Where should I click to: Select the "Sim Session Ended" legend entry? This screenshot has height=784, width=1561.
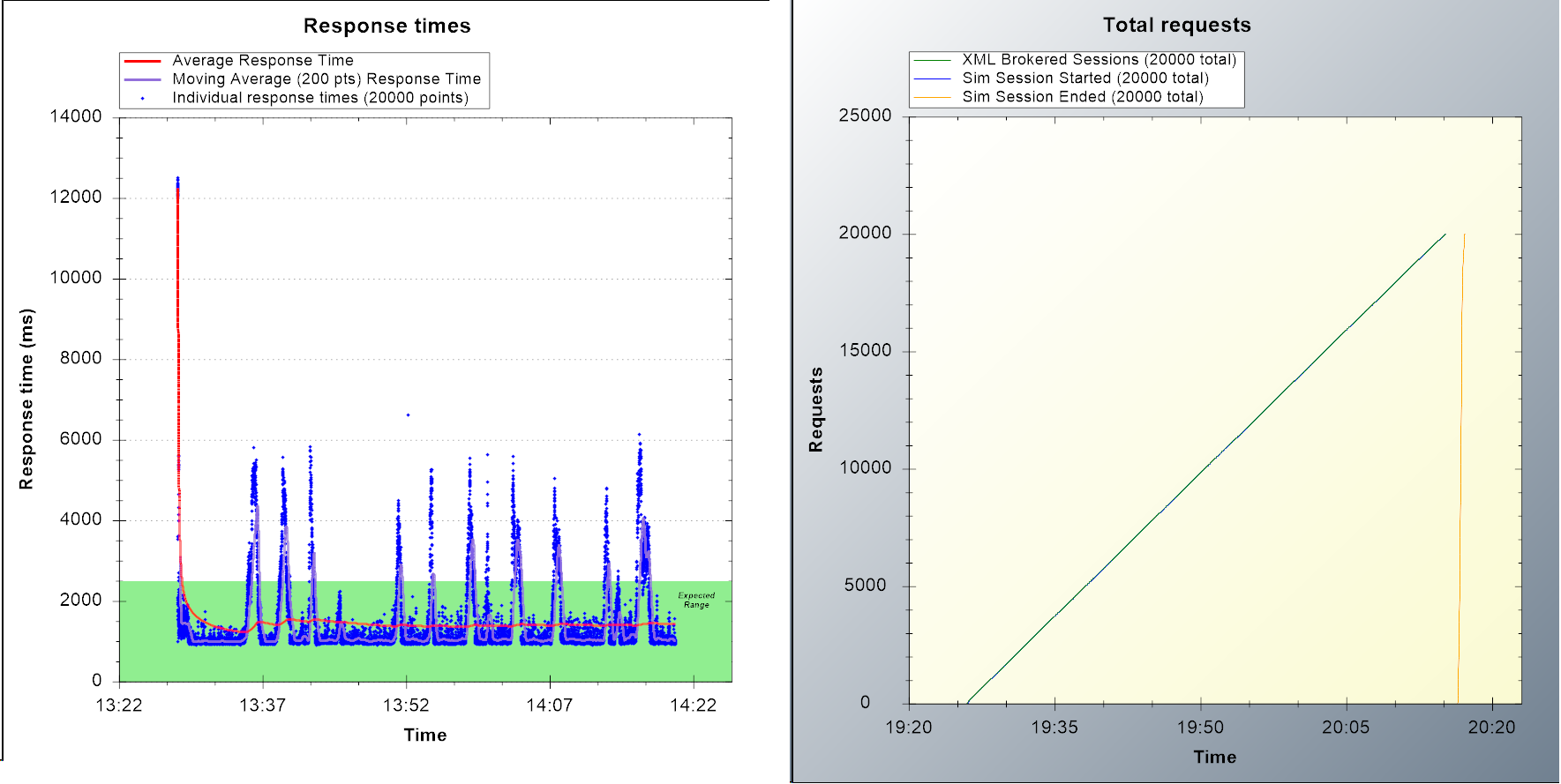tap(1082, 97)
